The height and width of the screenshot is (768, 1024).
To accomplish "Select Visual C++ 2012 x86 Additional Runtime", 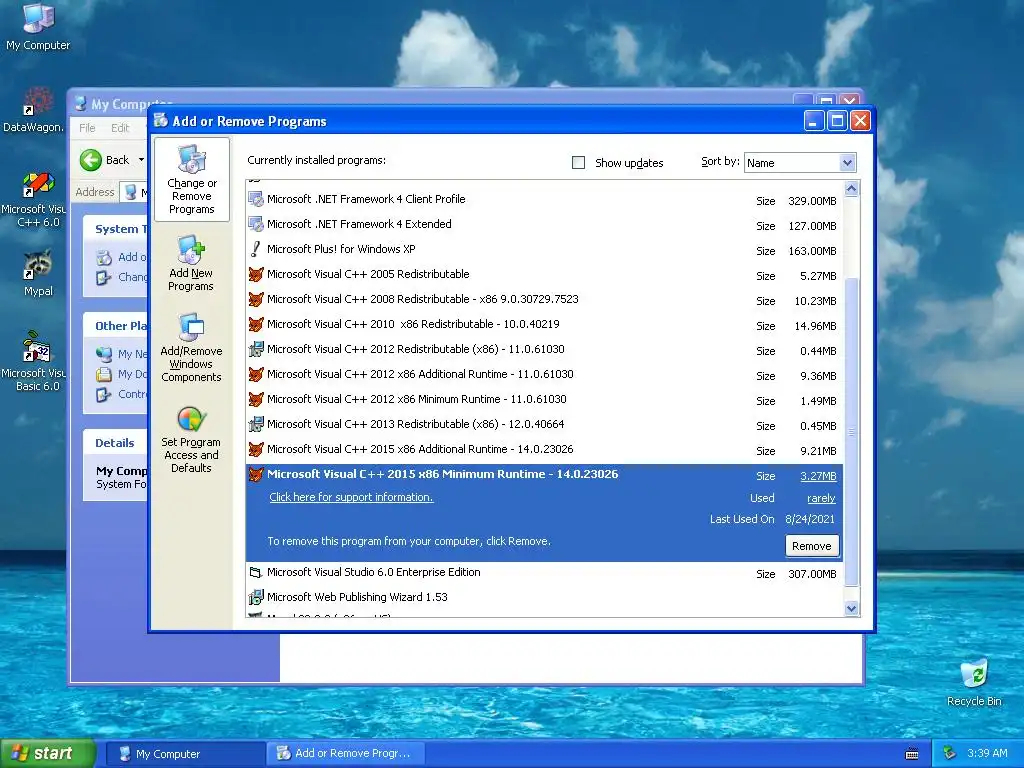I will click(543, 374).
